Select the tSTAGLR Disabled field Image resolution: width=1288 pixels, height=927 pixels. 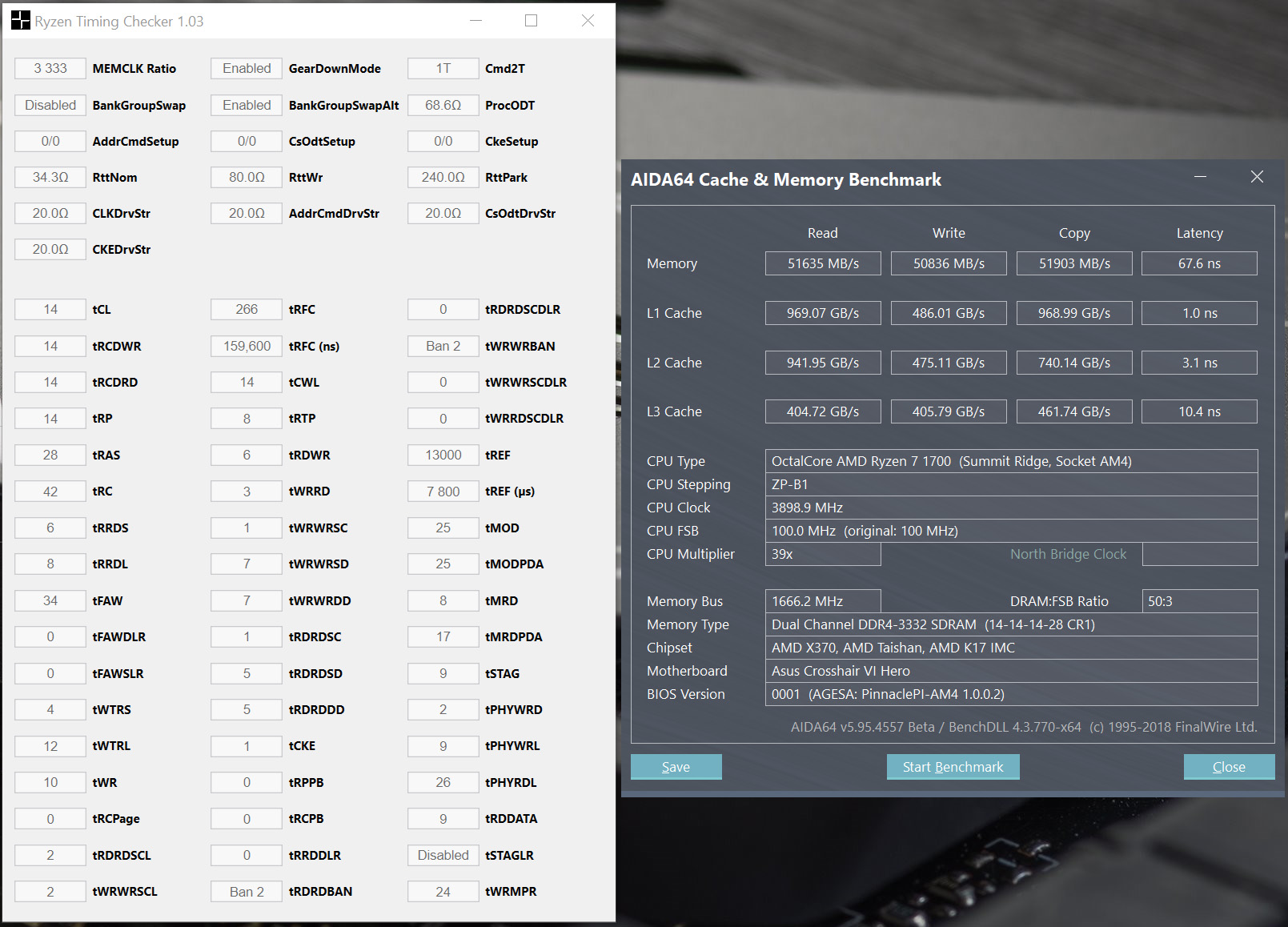[443, 855]
